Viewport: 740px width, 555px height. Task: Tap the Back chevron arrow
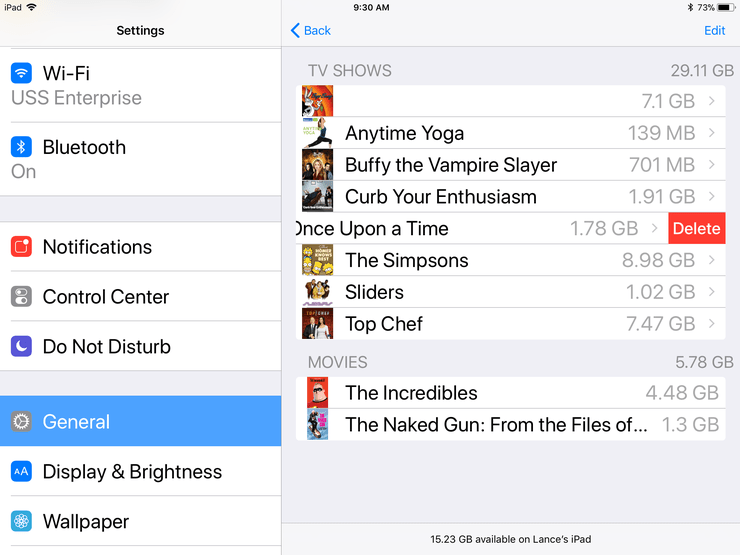(295, 30)
